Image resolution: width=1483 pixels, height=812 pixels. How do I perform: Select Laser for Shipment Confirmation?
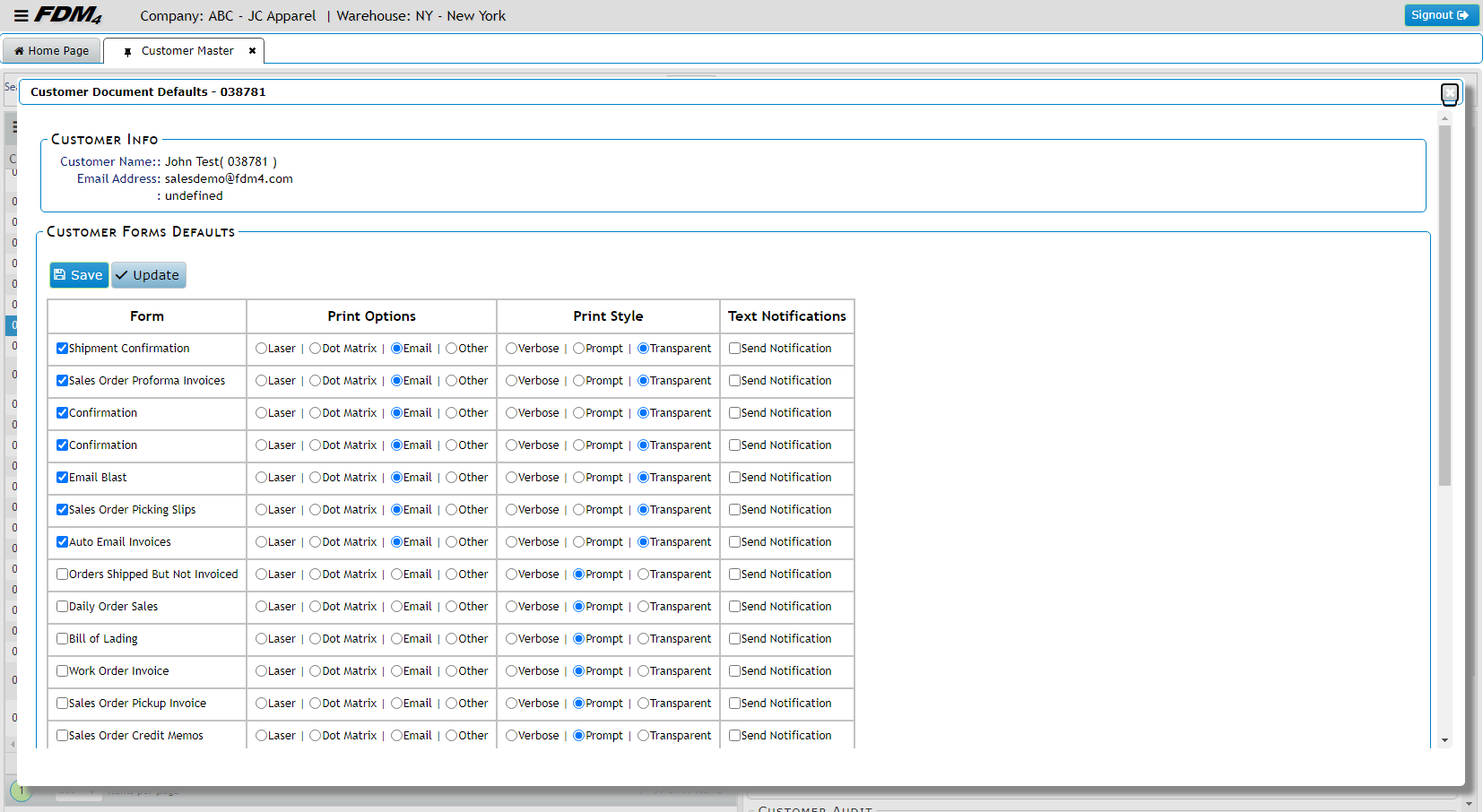(261, 349)
